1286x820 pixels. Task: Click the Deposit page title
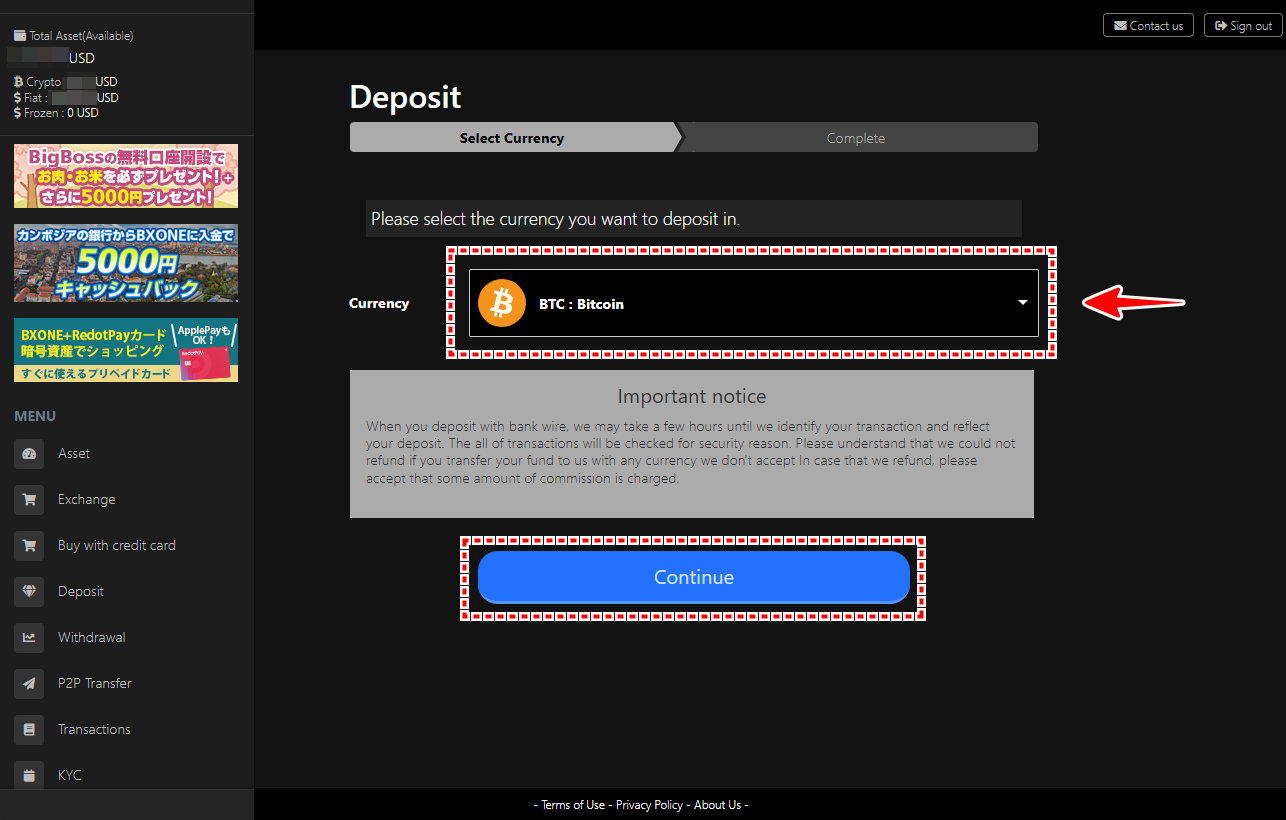coord(406,98)
